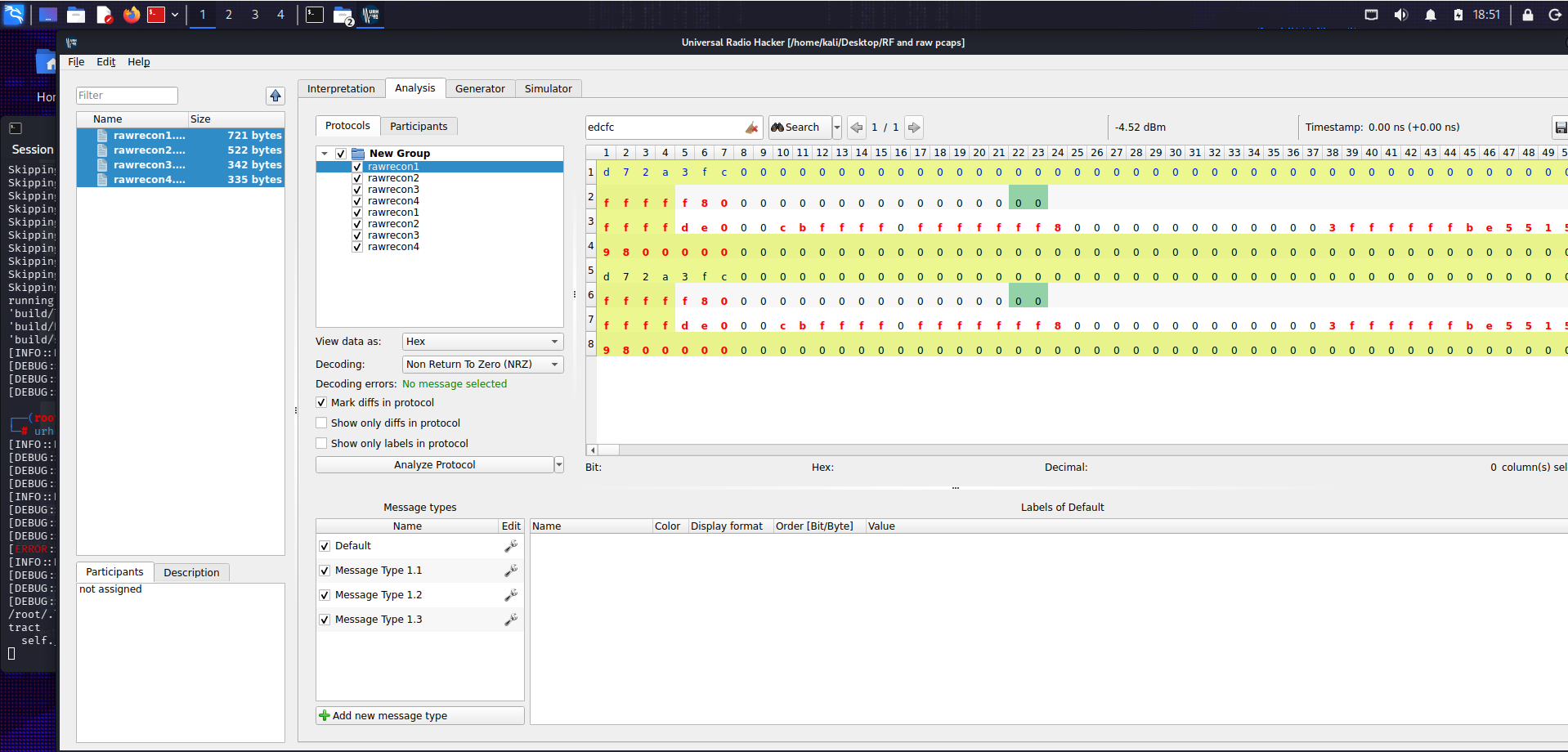
Task: Click the New Group folder icon
Action: pos(358,154)
